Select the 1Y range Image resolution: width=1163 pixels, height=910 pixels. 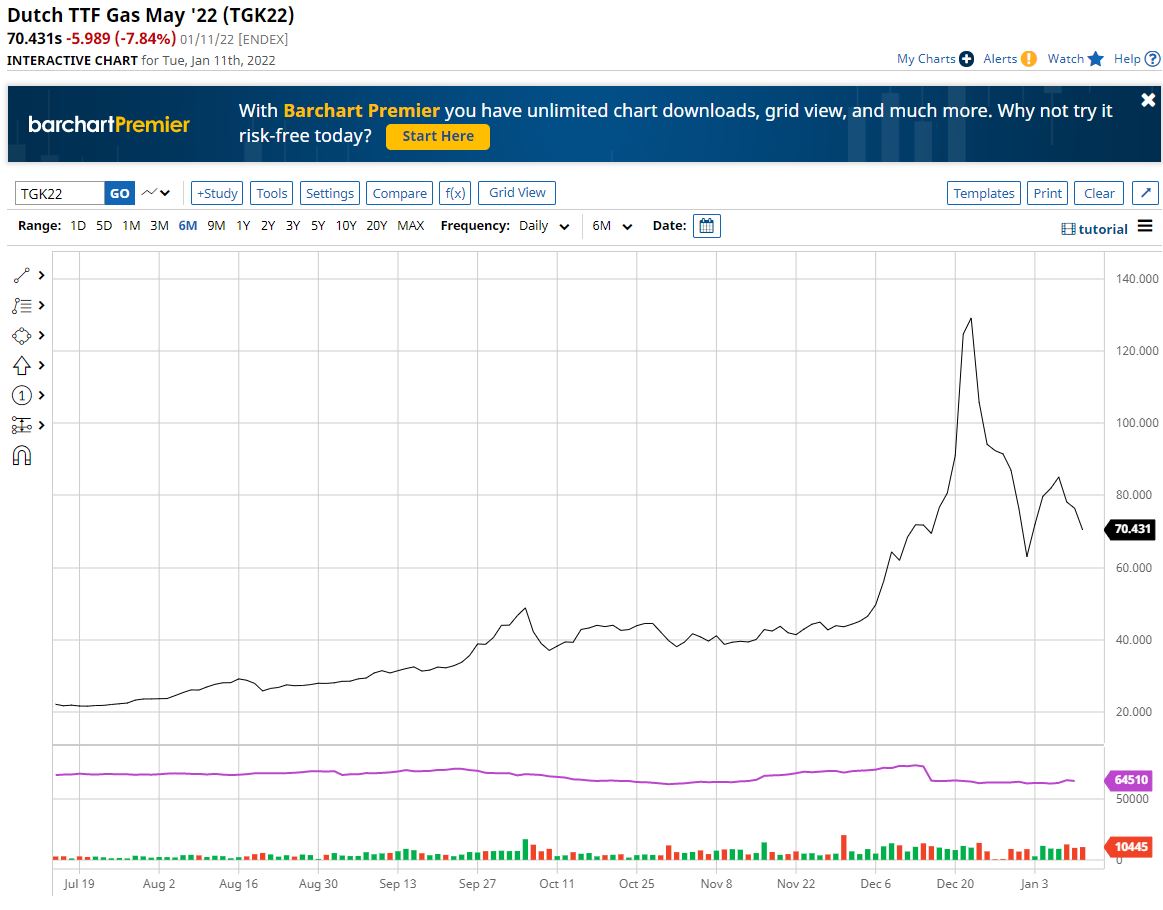243,225
